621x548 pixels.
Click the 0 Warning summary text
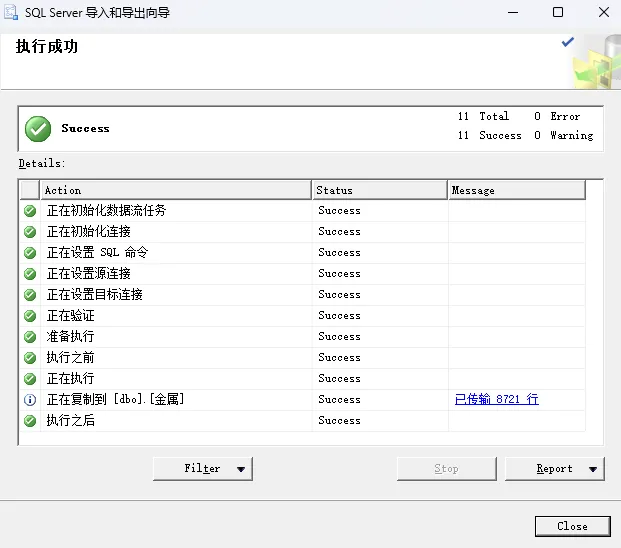[564, 135]
